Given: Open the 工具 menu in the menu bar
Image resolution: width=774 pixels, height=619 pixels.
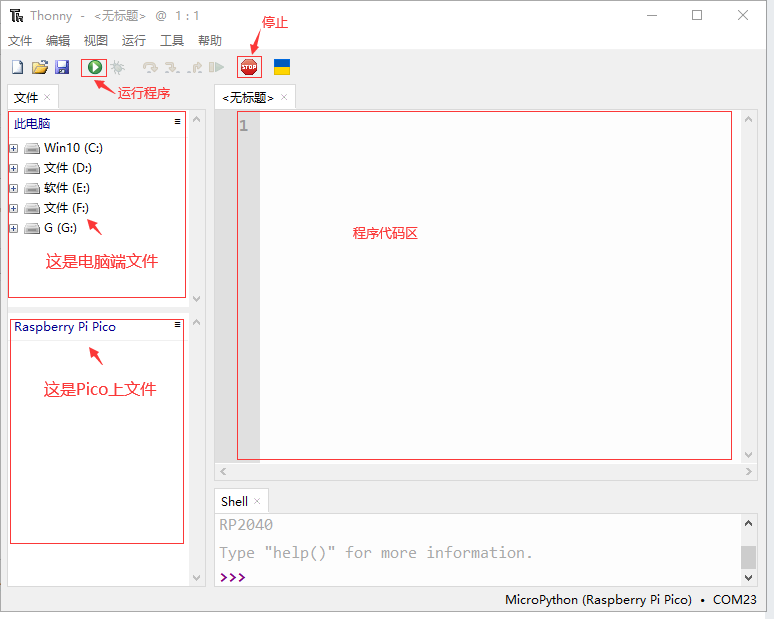Looking at the screenshot, I should [172, 40].
